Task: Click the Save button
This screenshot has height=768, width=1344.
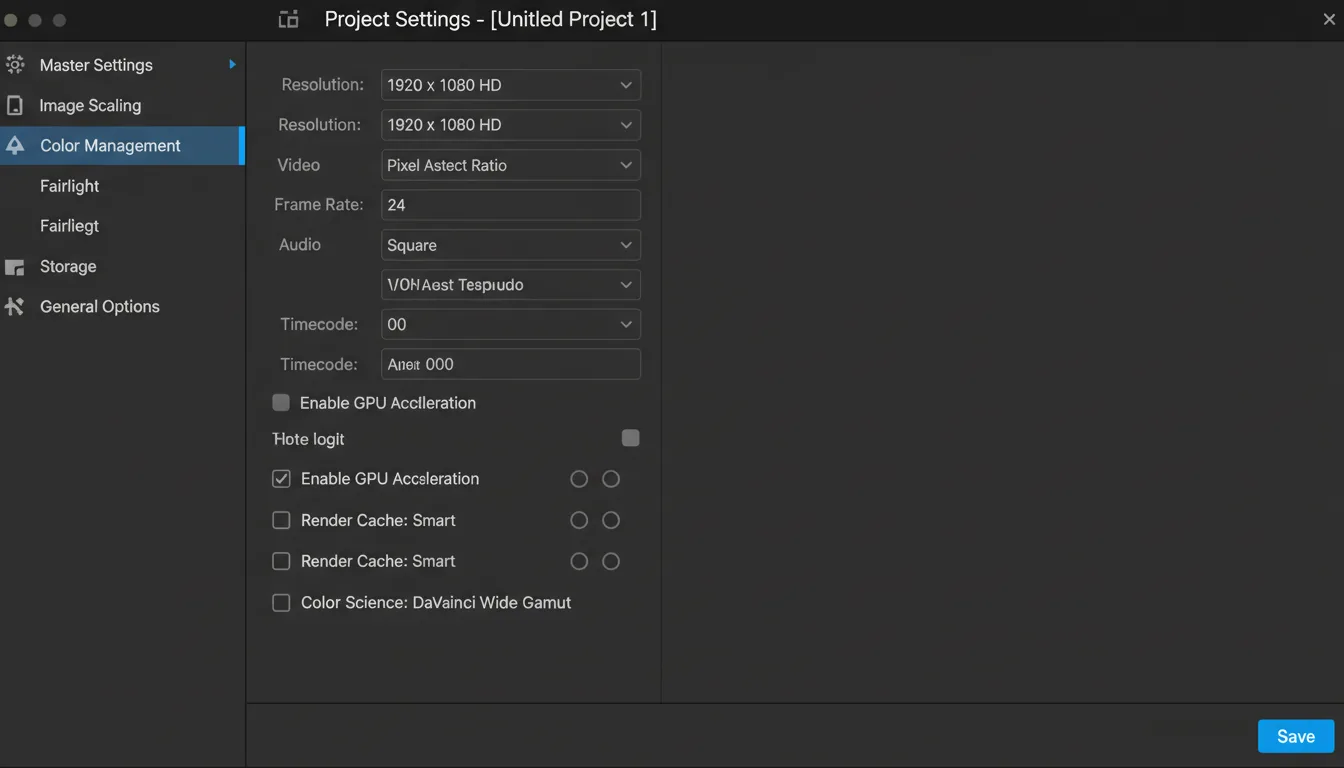Action: point(1295,736)
